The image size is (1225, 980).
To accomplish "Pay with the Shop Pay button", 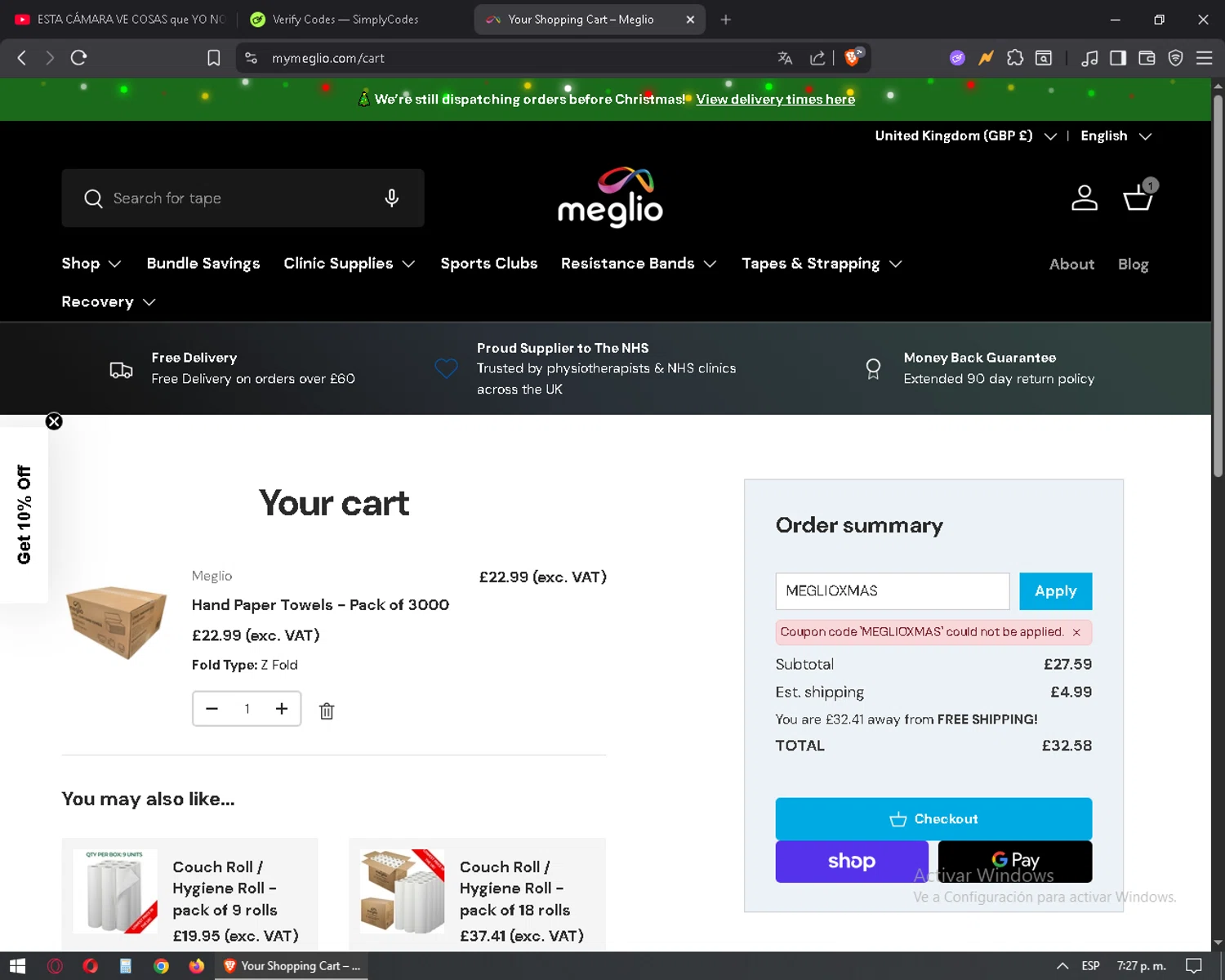I will pos(852,862).
